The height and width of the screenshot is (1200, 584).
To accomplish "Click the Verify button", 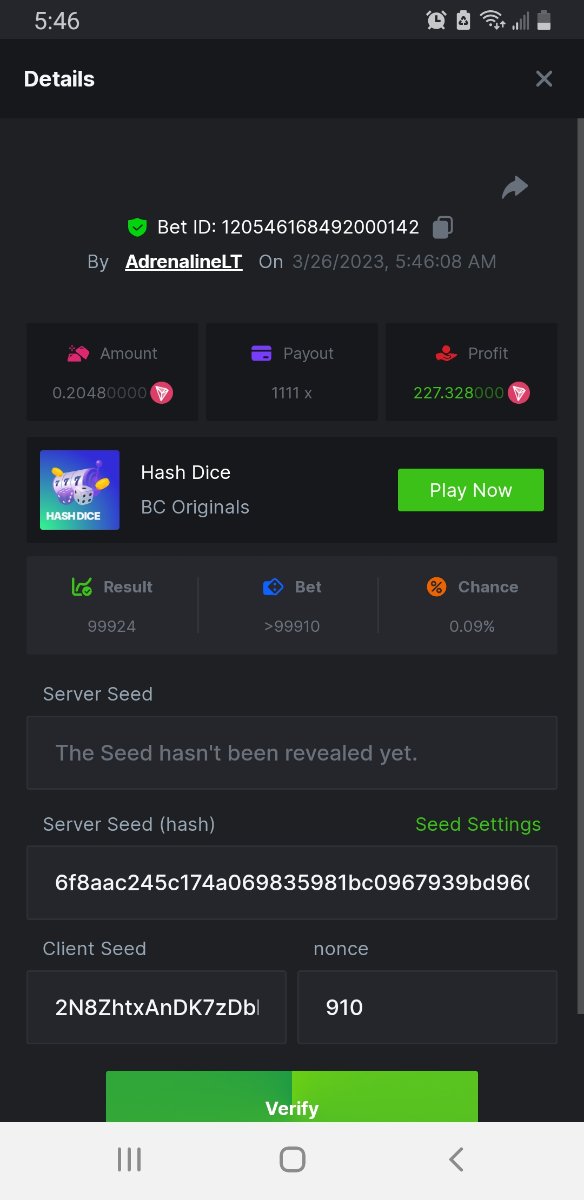I will point(292,1097).
